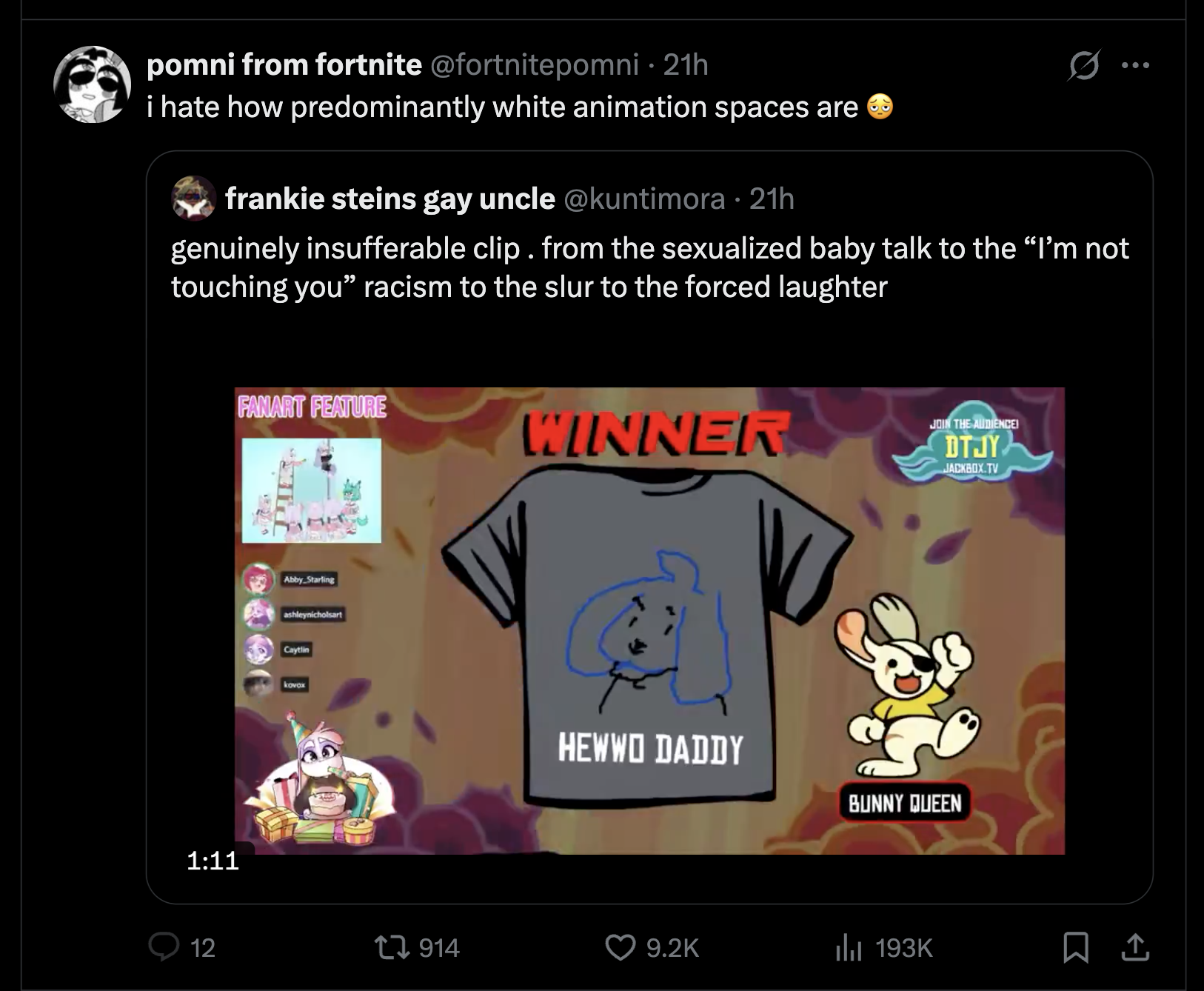The height and width of the screenshot is (991, 1204).
Task: Click the main tweet text about animation spaces
Action: click(502, 108)
